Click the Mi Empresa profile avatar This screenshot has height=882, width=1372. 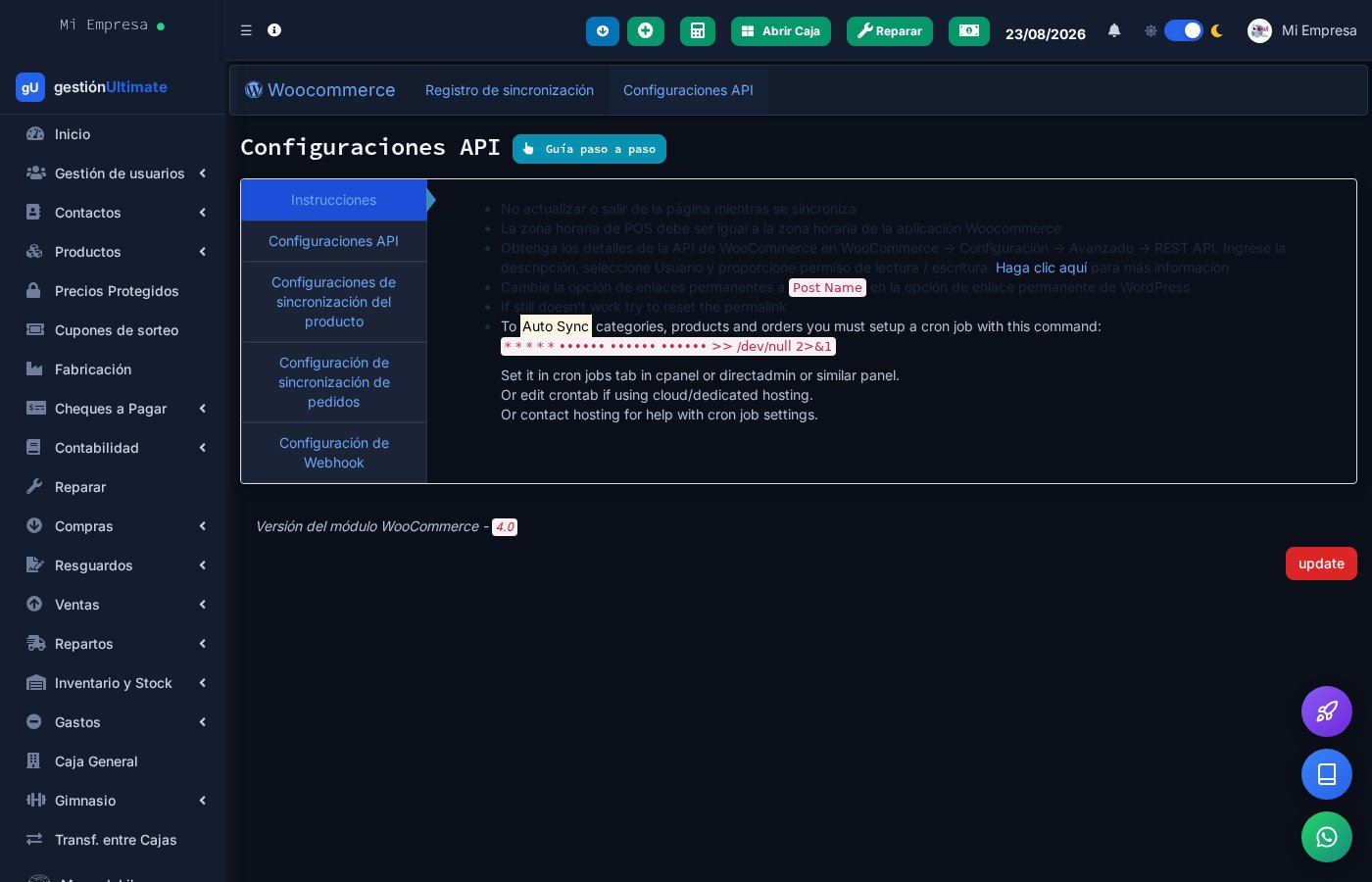1259,30
